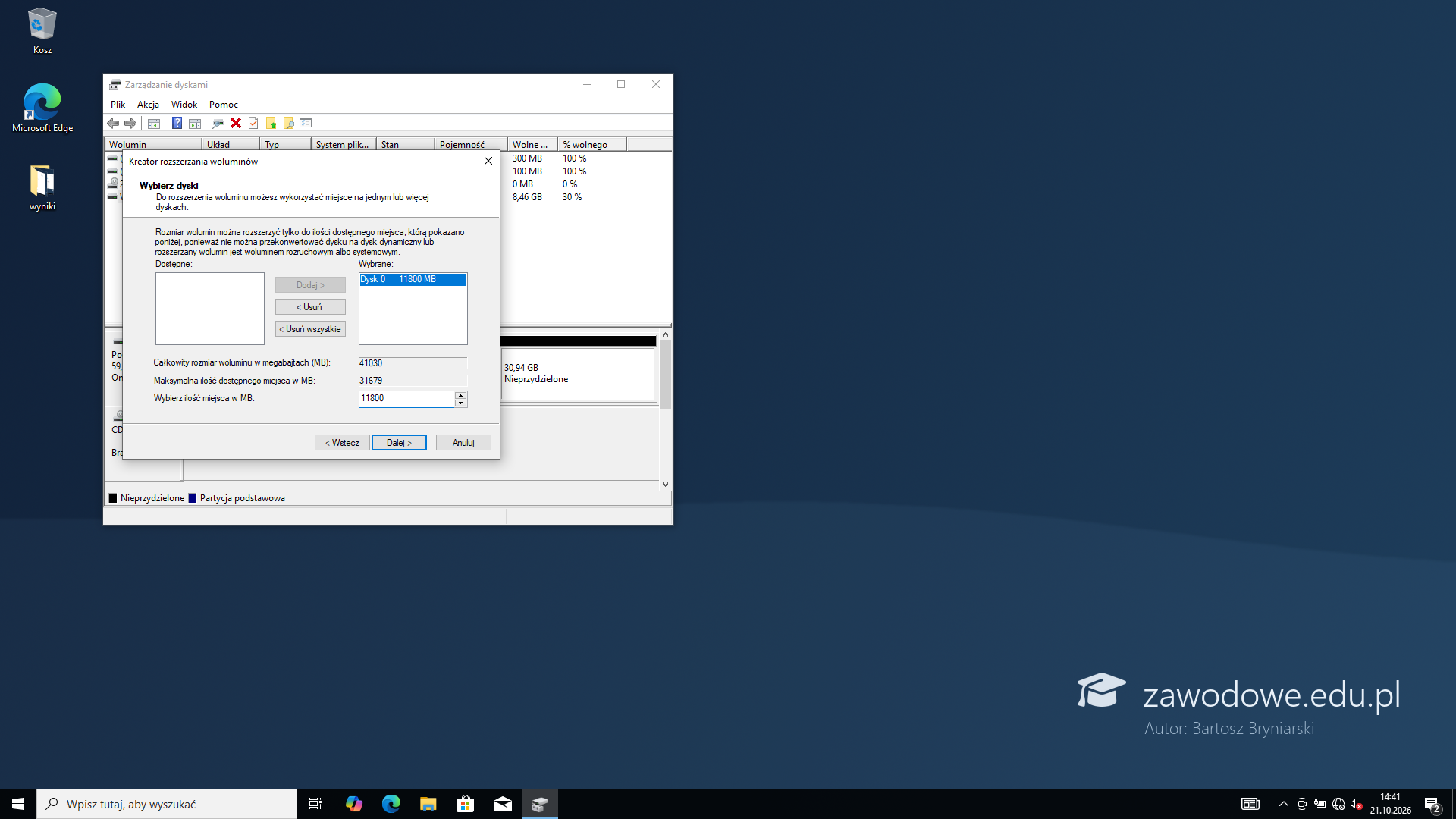The image size is (1456, 819).
Task: Open the Kosz recycle bin desktop icon
Action: [x=42, y=31]
